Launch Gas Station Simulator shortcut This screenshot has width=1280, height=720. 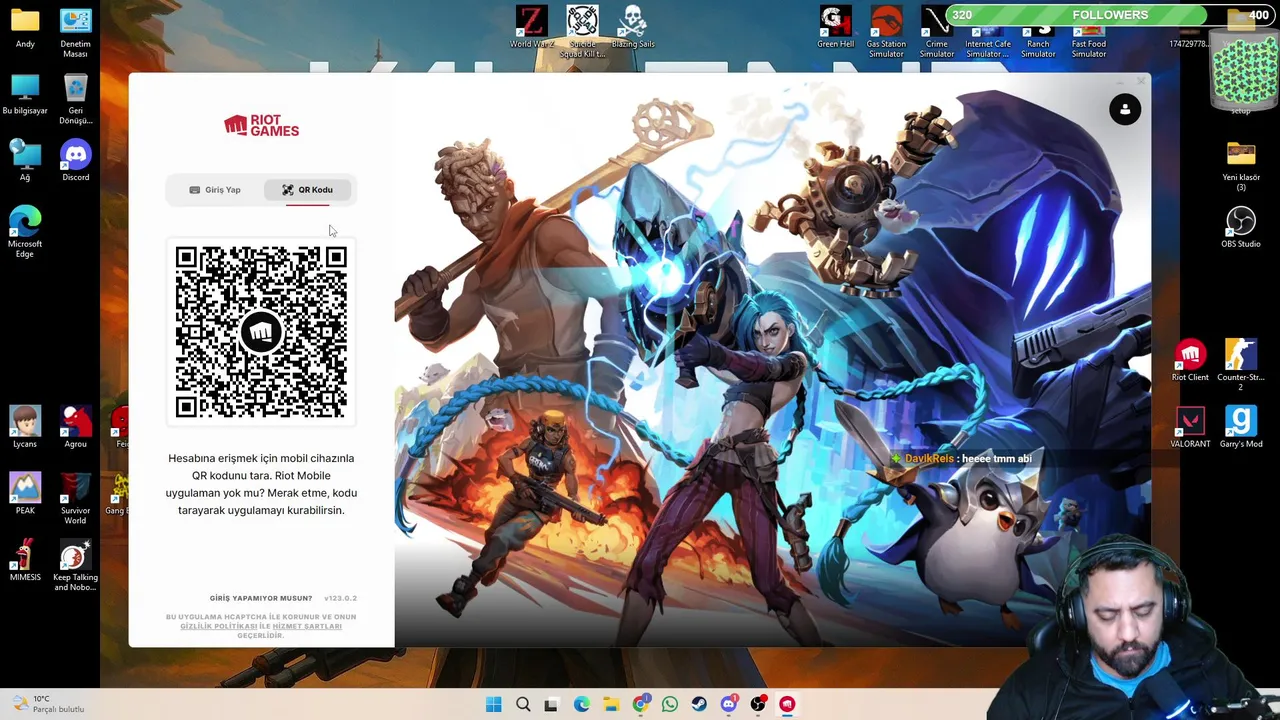(886, 32)
